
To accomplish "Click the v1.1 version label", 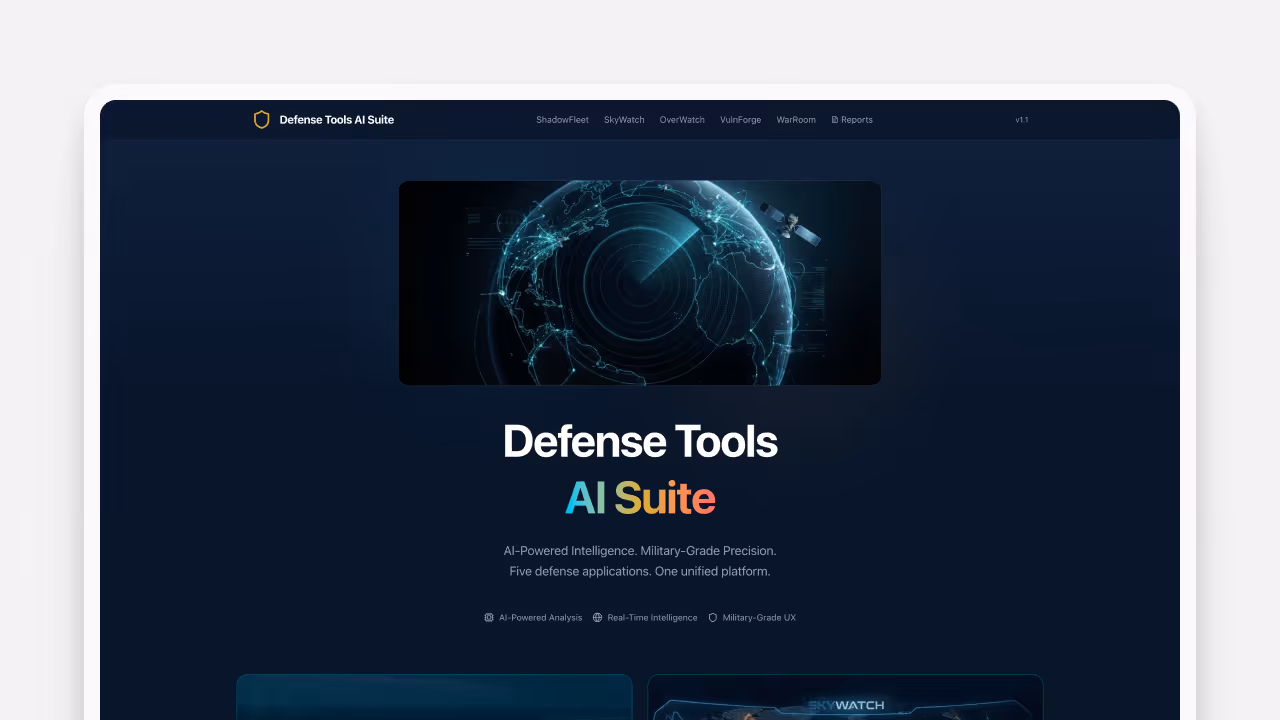I will [1022, 119].
